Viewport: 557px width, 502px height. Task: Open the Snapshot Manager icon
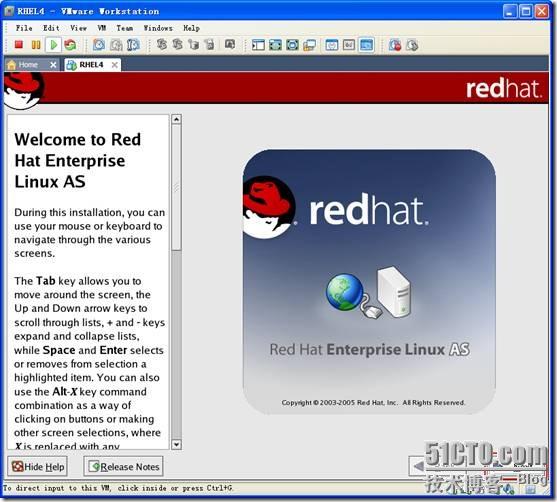[x=133, y=45]
